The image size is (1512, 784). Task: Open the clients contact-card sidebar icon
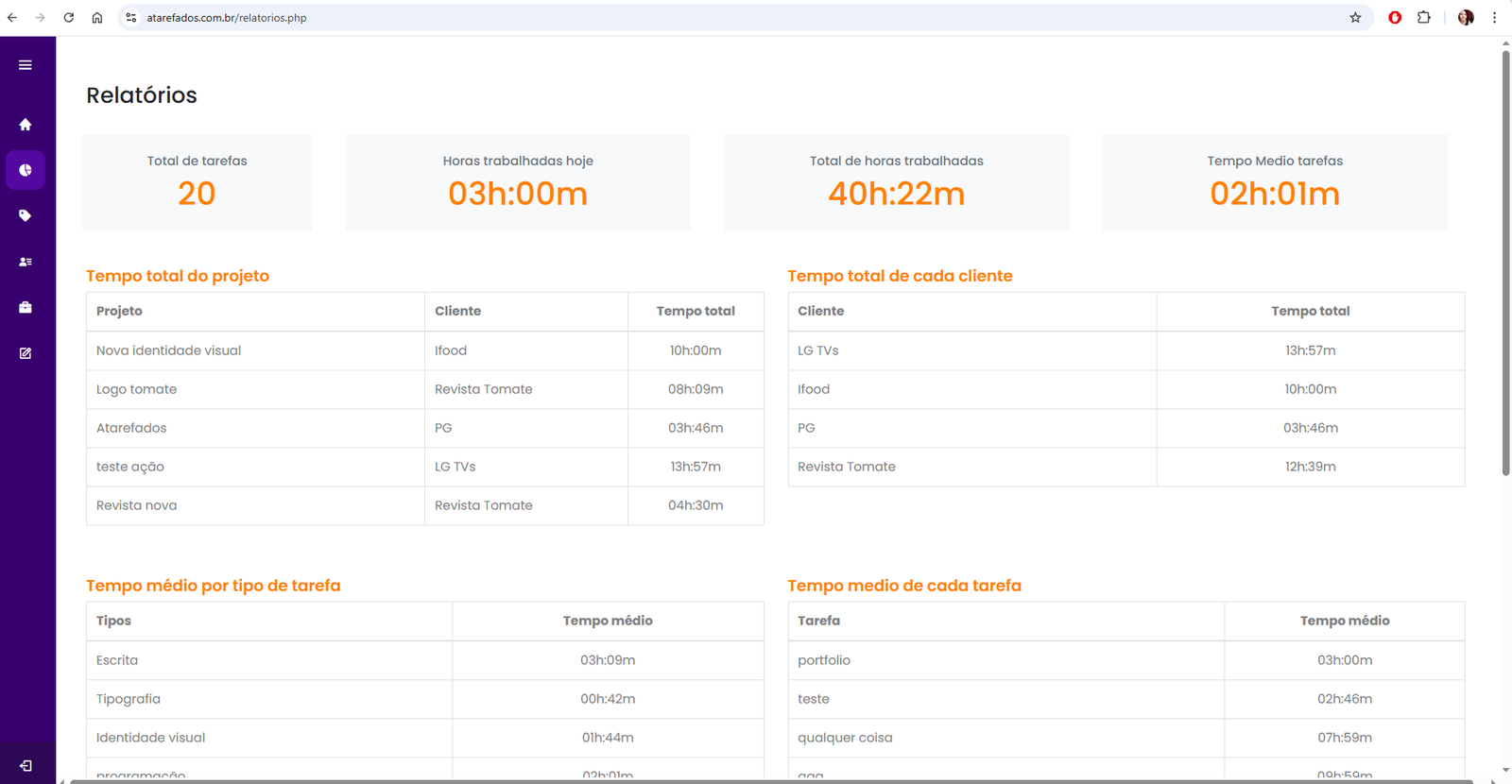[x=26, y=262]
